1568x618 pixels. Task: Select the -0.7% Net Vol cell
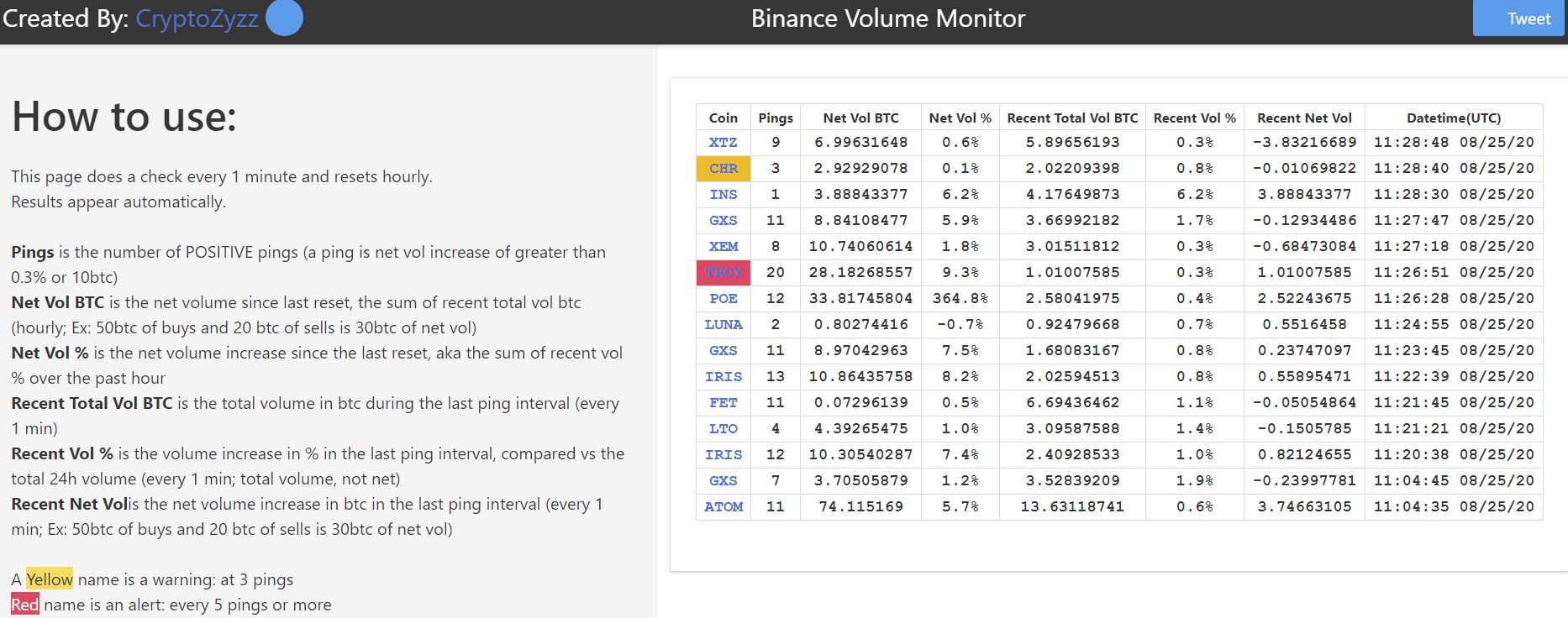tap(960, 325)
